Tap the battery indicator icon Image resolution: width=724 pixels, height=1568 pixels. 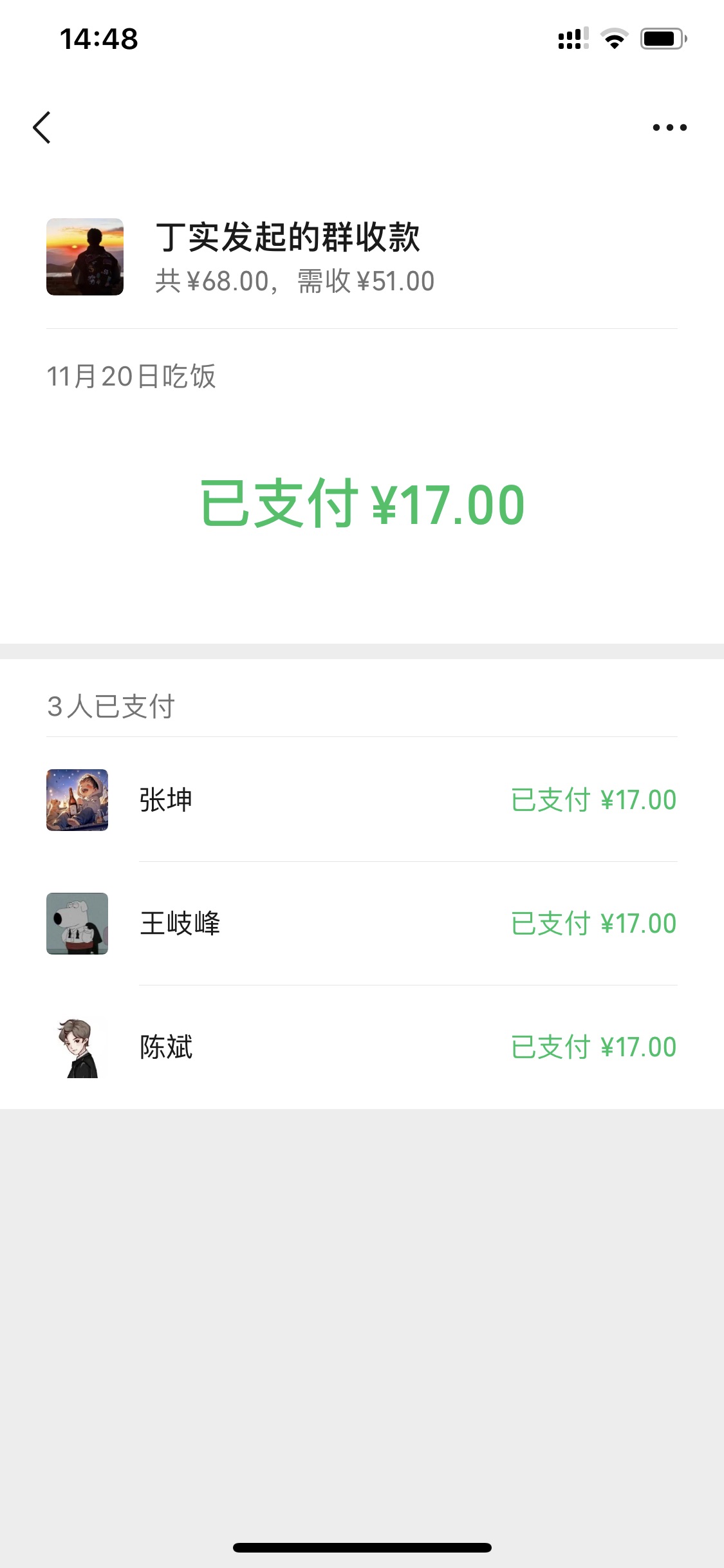point(663,39)
